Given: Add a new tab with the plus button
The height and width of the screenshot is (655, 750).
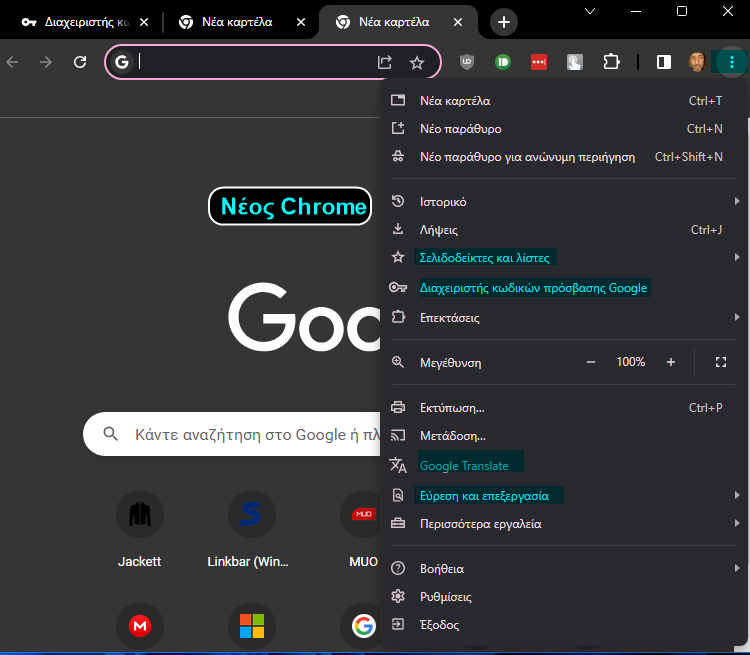Looking at the screenshot, I should [x=504, y=22].
